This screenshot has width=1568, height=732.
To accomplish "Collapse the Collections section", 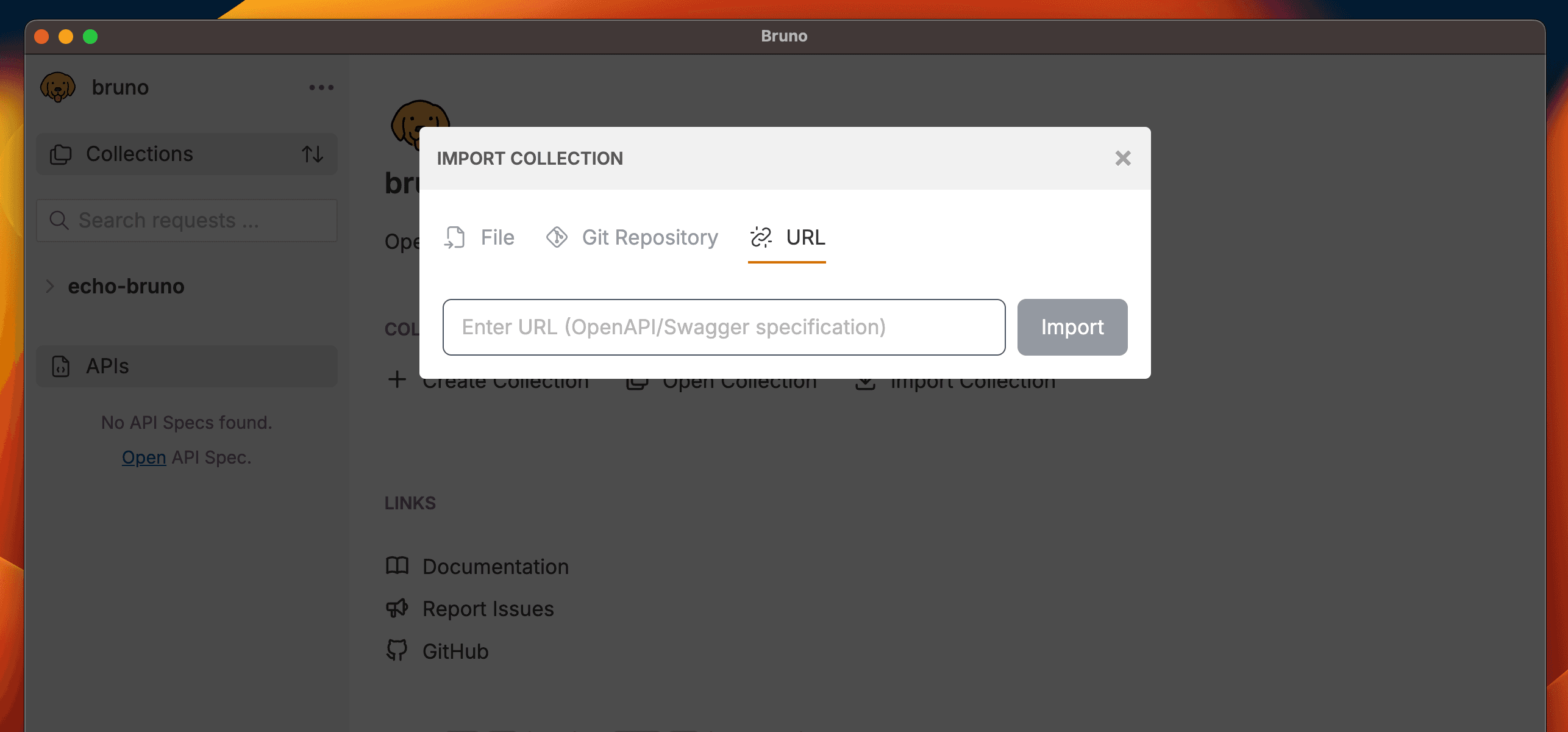I will coord(139,154).
